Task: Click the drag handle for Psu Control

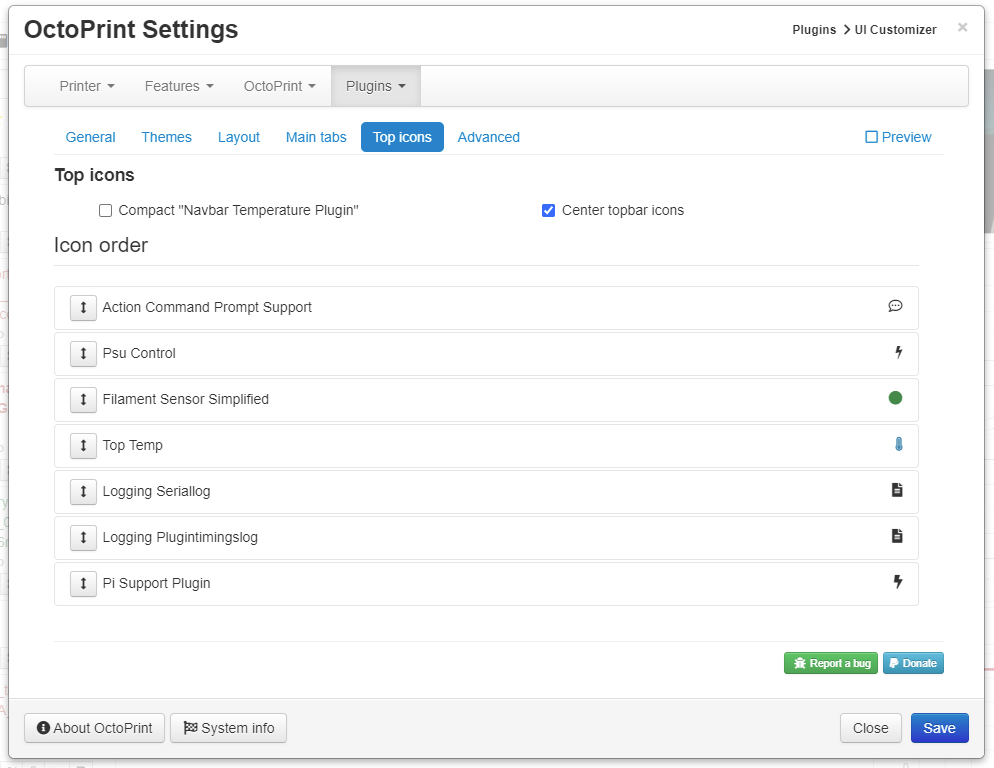Action: (83, 354)
